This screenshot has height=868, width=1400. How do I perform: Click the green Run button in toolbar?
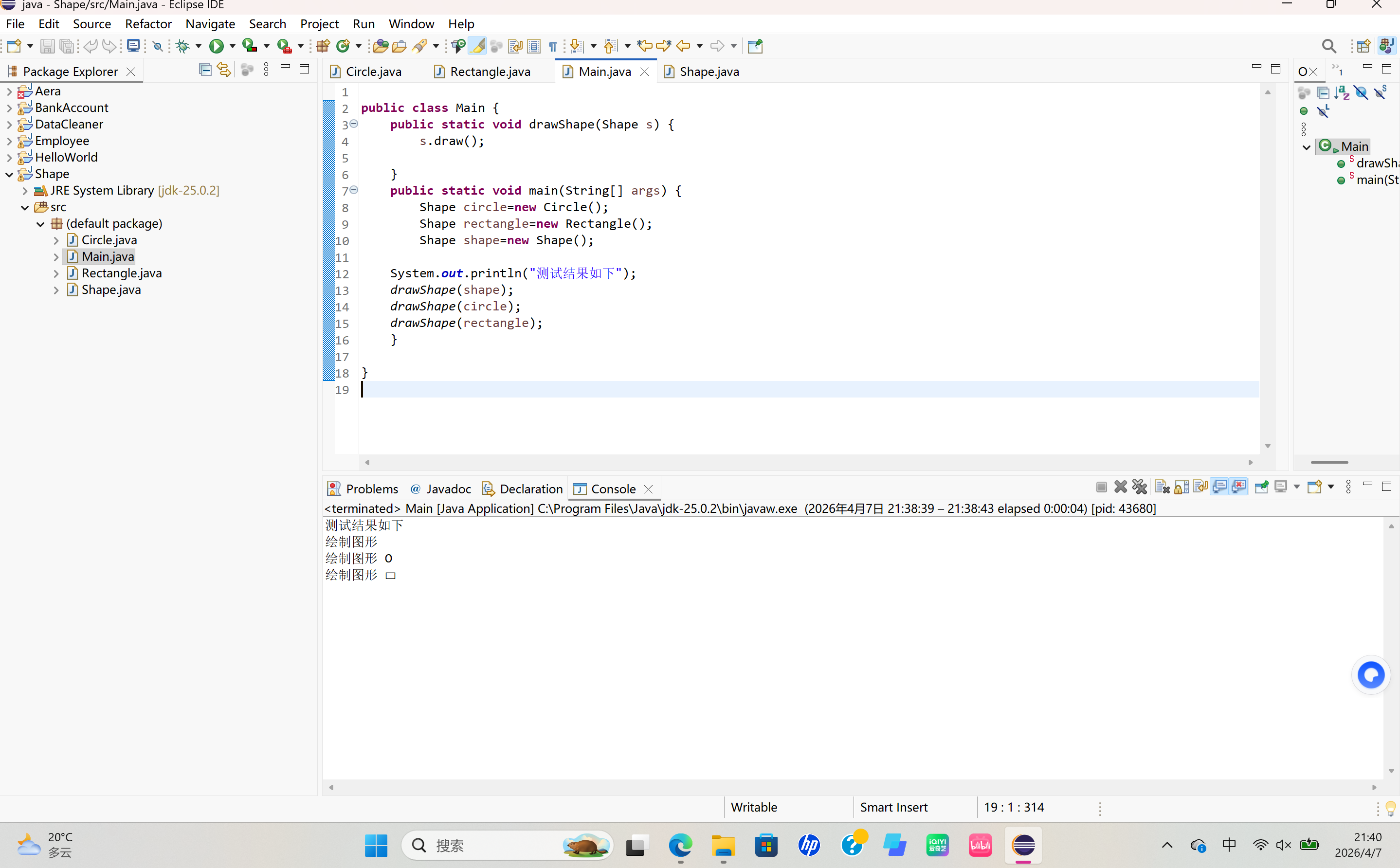point(216,46)
